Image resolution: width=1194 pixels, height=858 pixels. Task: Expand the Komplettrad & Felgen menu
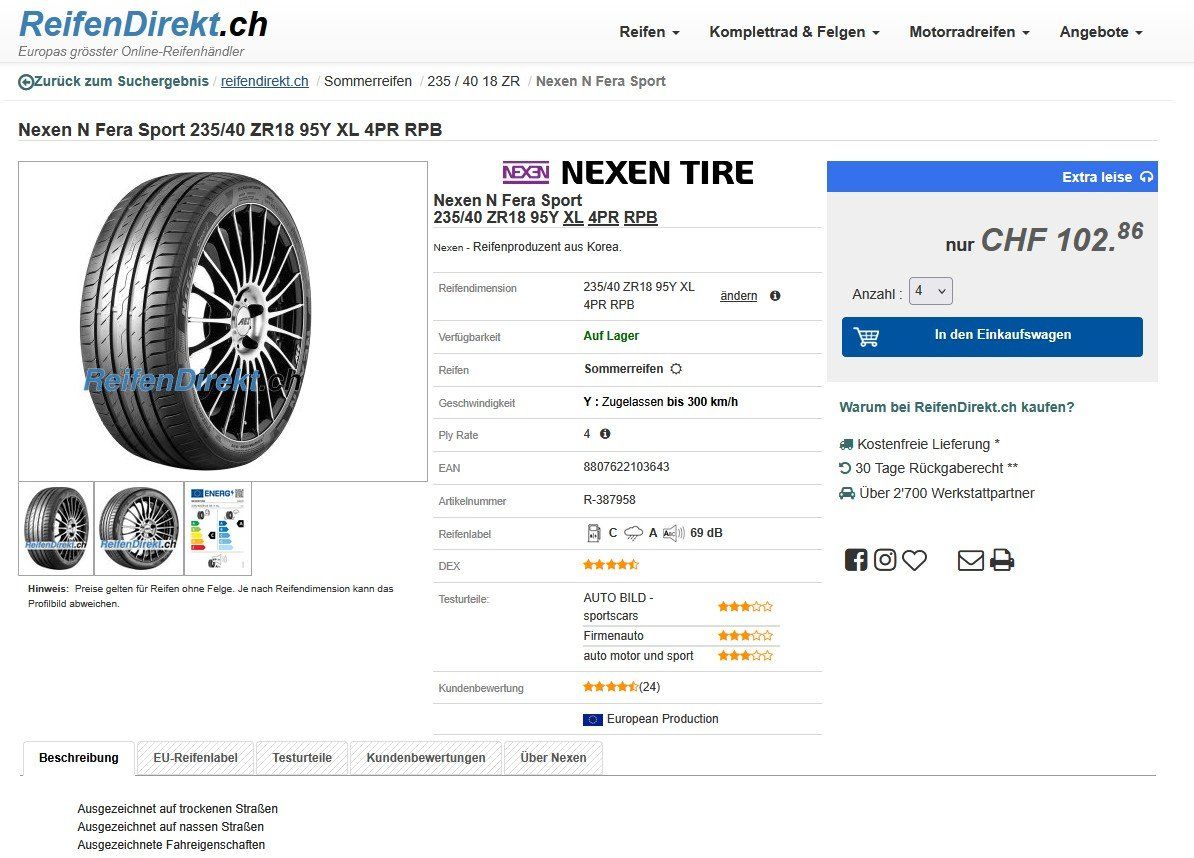pyautogui.click(x=794, y=32)
